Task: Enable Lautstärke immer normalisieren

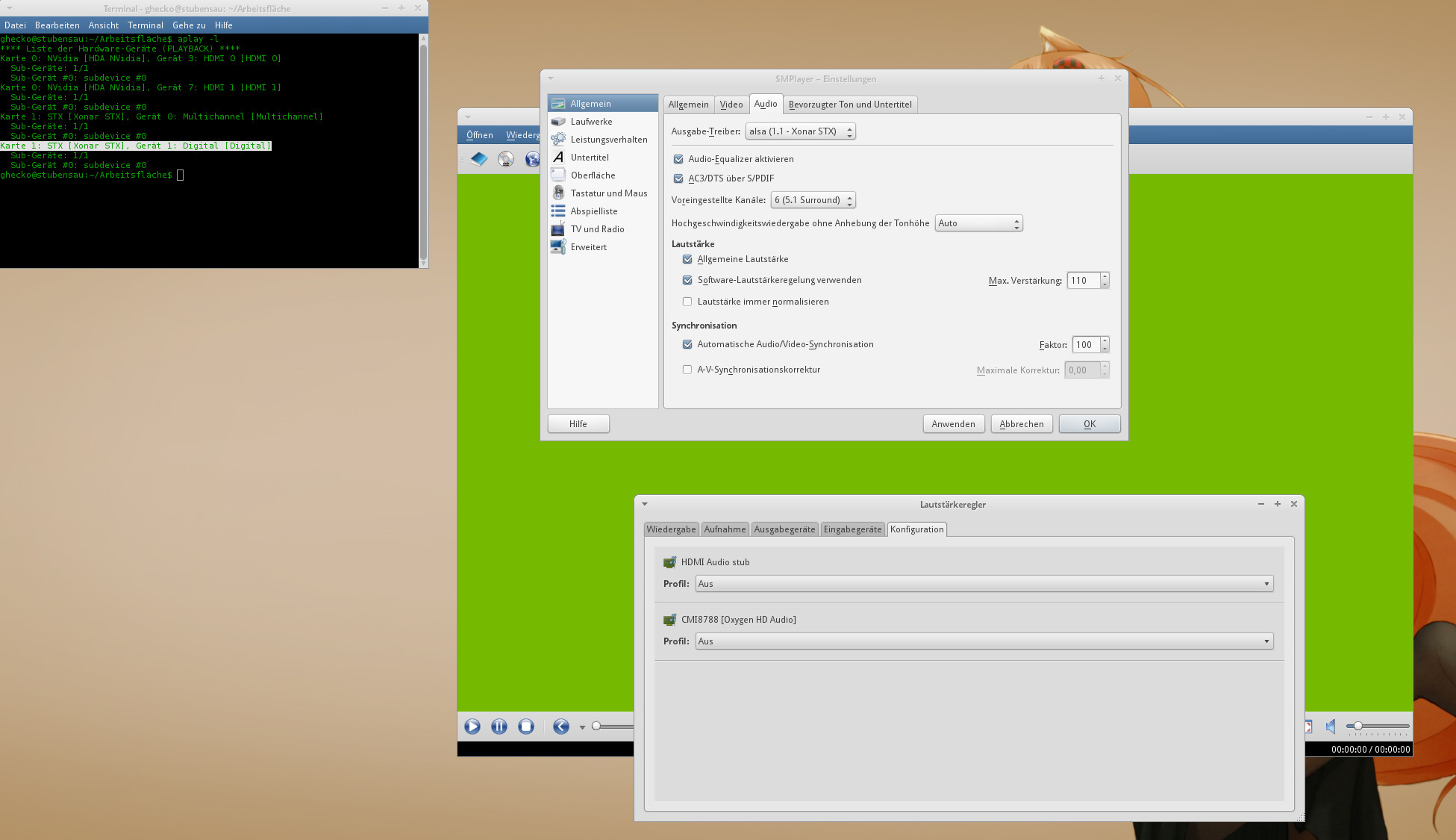Action: (687, 302)
